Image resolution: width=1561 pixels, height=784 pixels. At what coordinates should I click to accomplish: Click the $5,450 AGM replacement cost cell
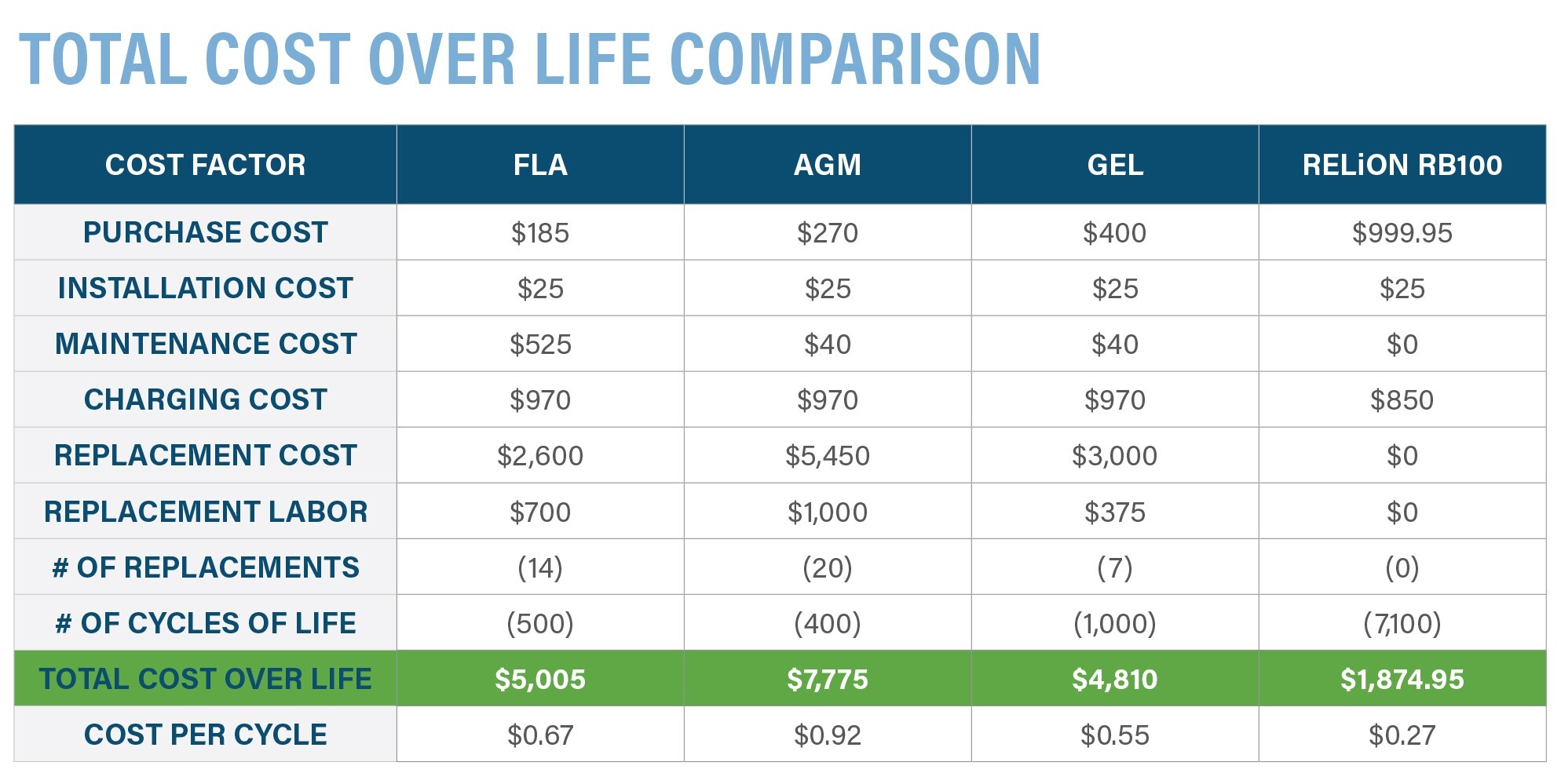coord(828,455)
